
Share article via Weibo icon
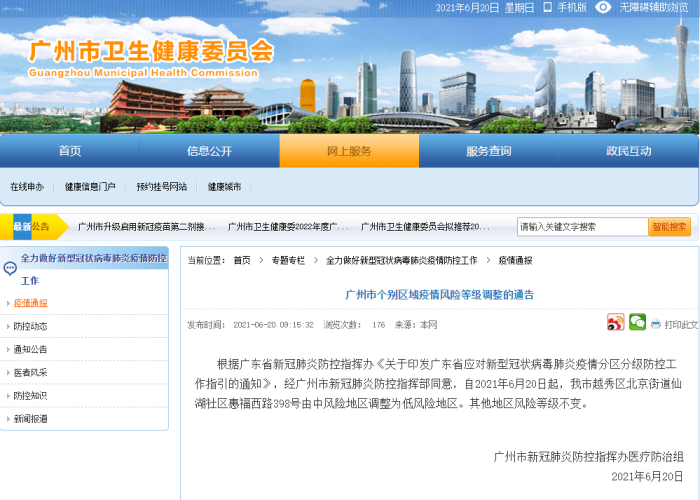615,322
